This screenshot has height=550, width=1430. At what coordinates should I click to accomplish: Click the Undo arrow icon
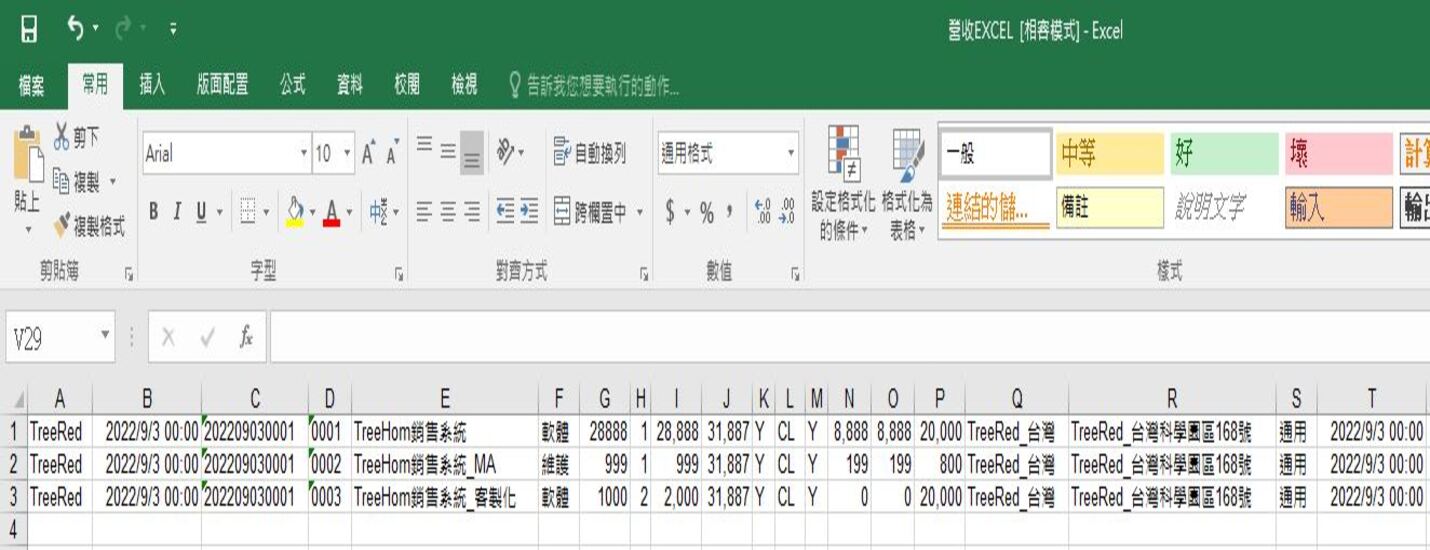click(x=76, y=29)
